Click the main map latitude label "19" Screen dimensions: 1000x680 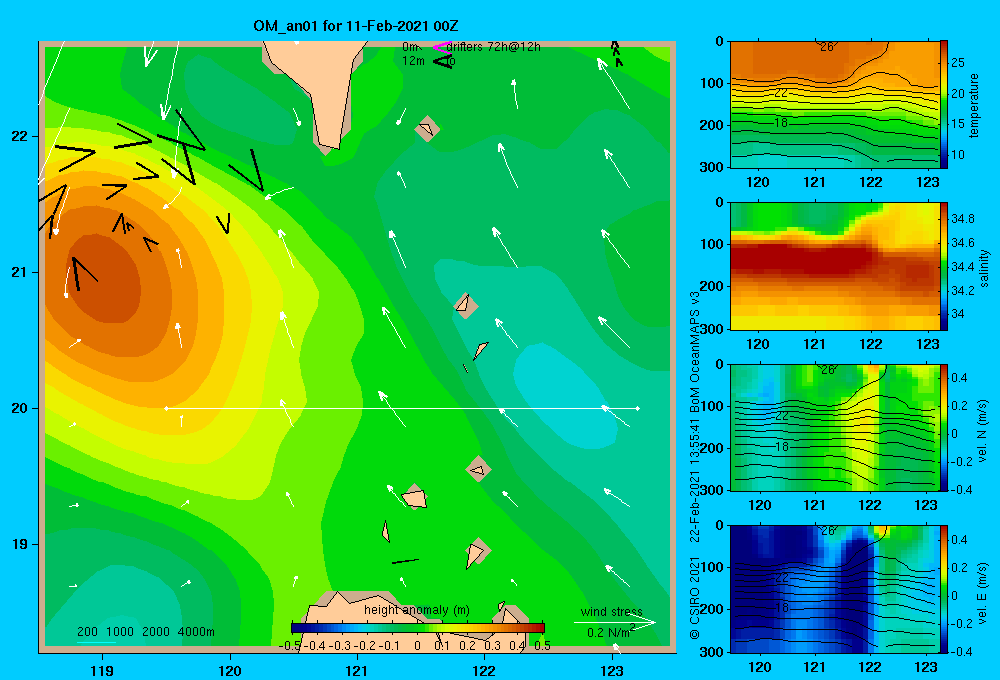[x=19, y=544]
